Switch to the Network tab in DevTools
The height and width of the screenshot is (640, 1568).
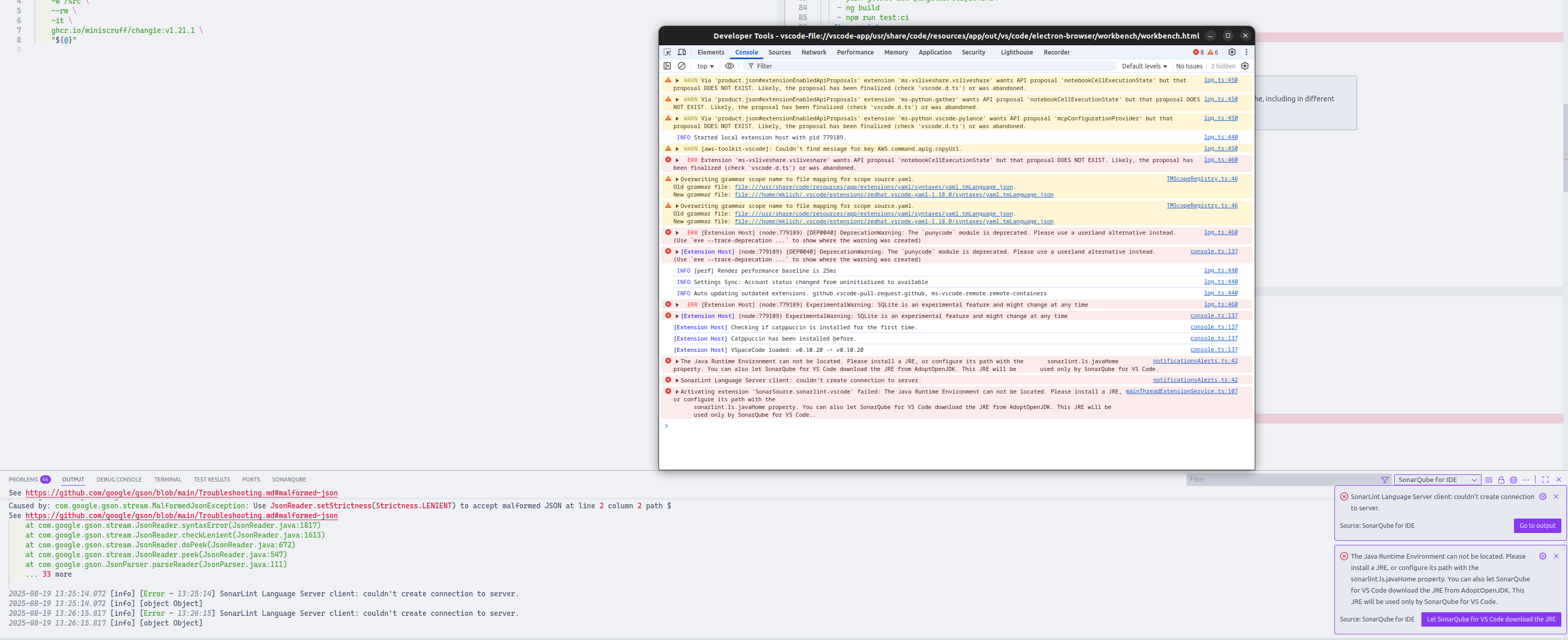tap(813, 52)
